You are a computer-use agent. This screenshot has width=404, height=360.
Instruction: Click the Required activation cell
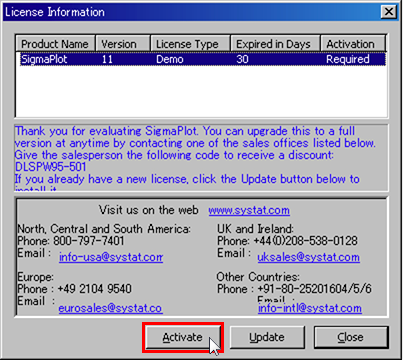click(347, 59)
